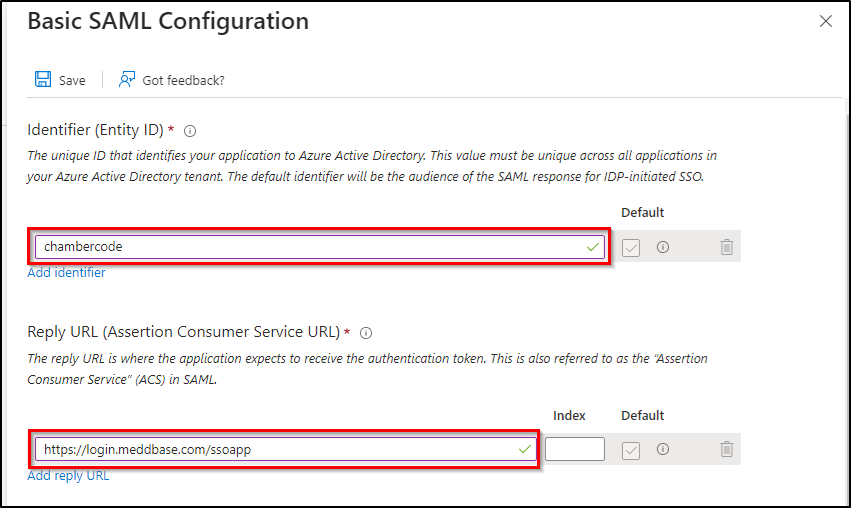Click info icon beside Identifier (Entity ID) heading
This screenshot has width=851, height=508.
tap(190, 131)
